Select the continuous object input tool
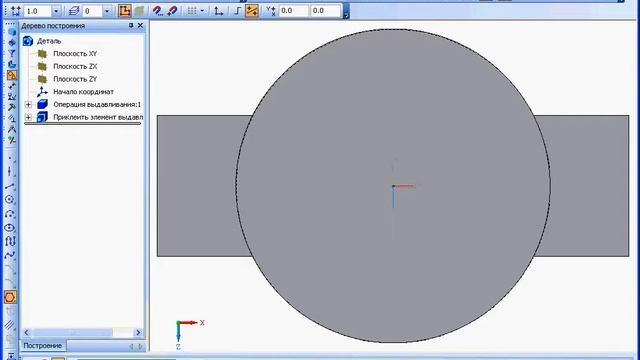 pos(10,241)
